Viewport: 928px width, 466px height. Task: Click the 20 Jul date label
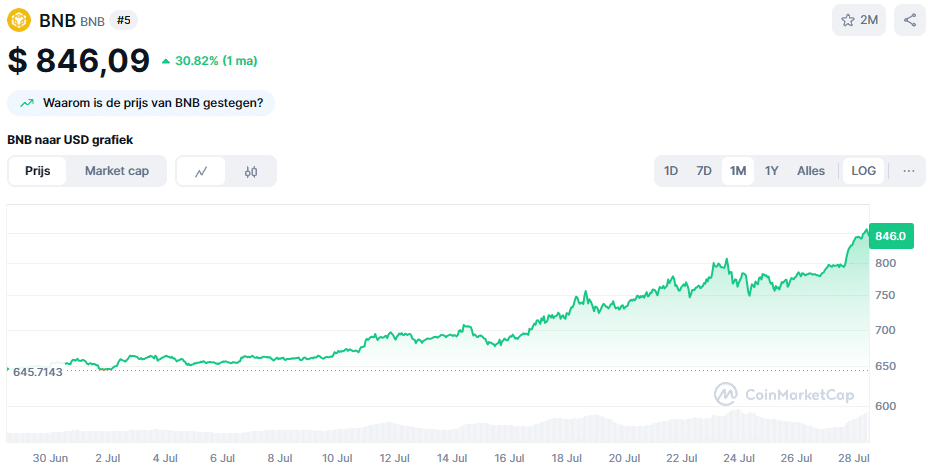624,458
